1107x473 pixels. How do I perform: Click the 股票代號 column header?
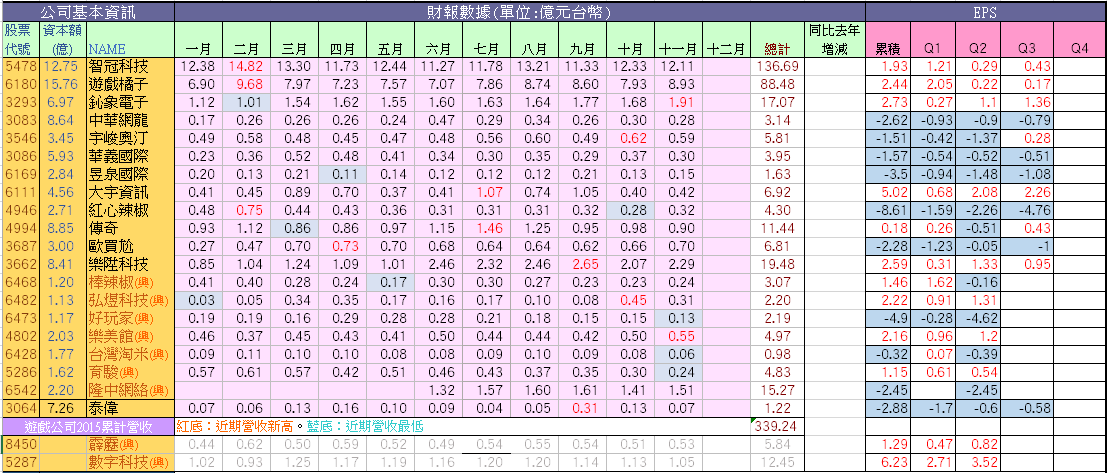[x=19, y=40]
